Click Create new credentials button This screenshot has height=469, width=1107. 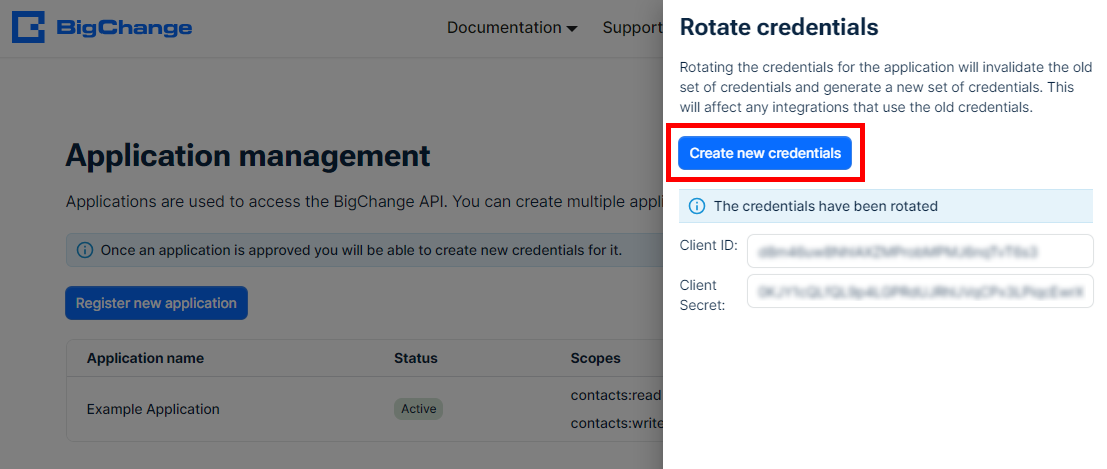point(765,153)
